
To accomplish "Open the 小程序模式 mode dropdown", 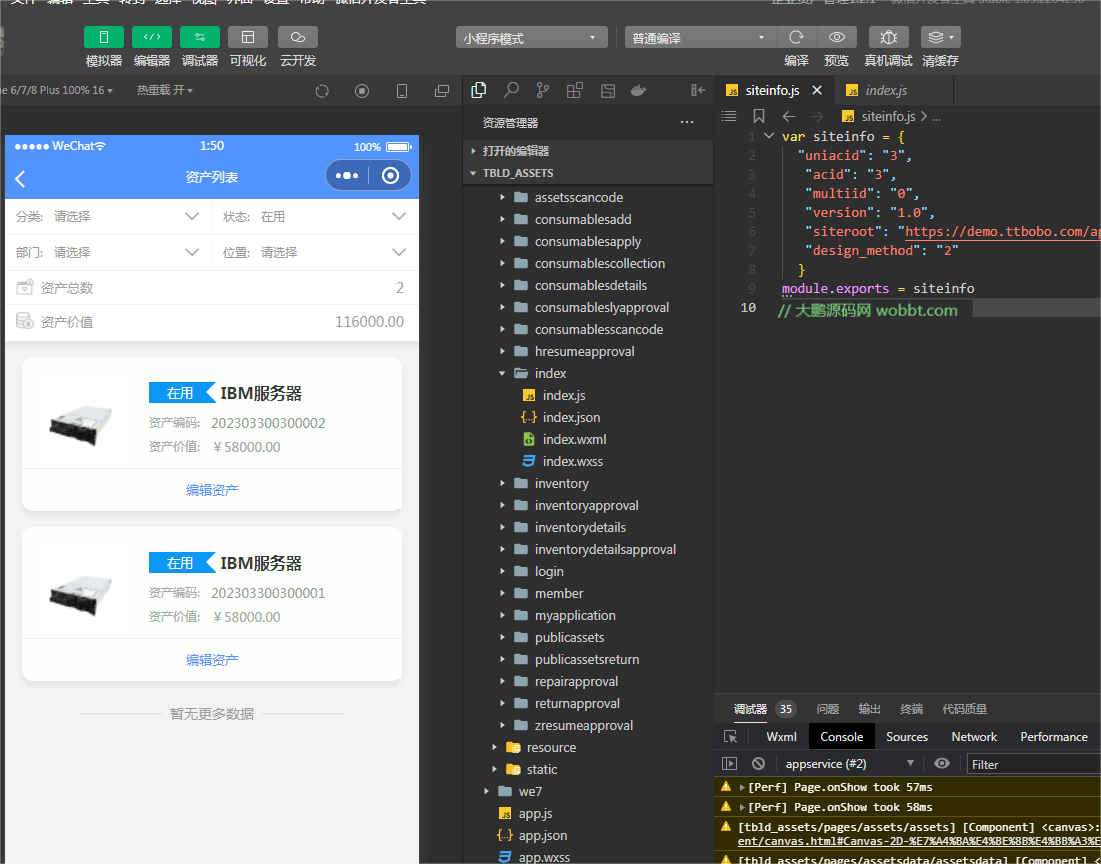I will [x=531, y=36].
